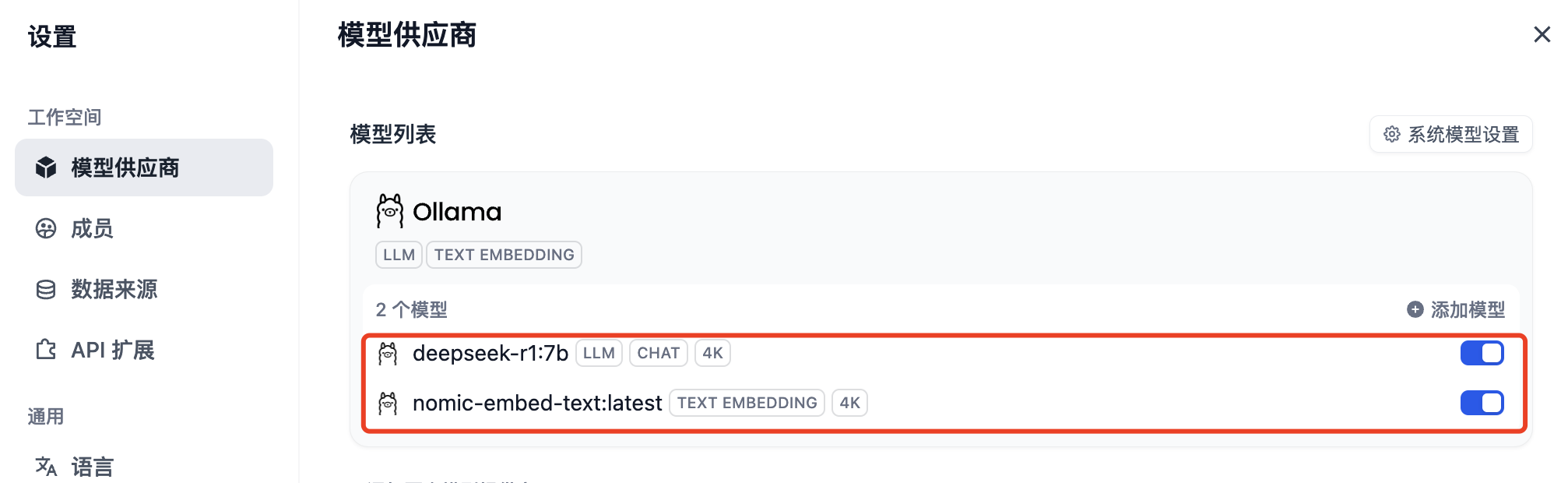Image resolution: width=1568 pixels, height=483 pixels.
Task: Click the cube icon beside 模型供应商
Action: (46, 167)
